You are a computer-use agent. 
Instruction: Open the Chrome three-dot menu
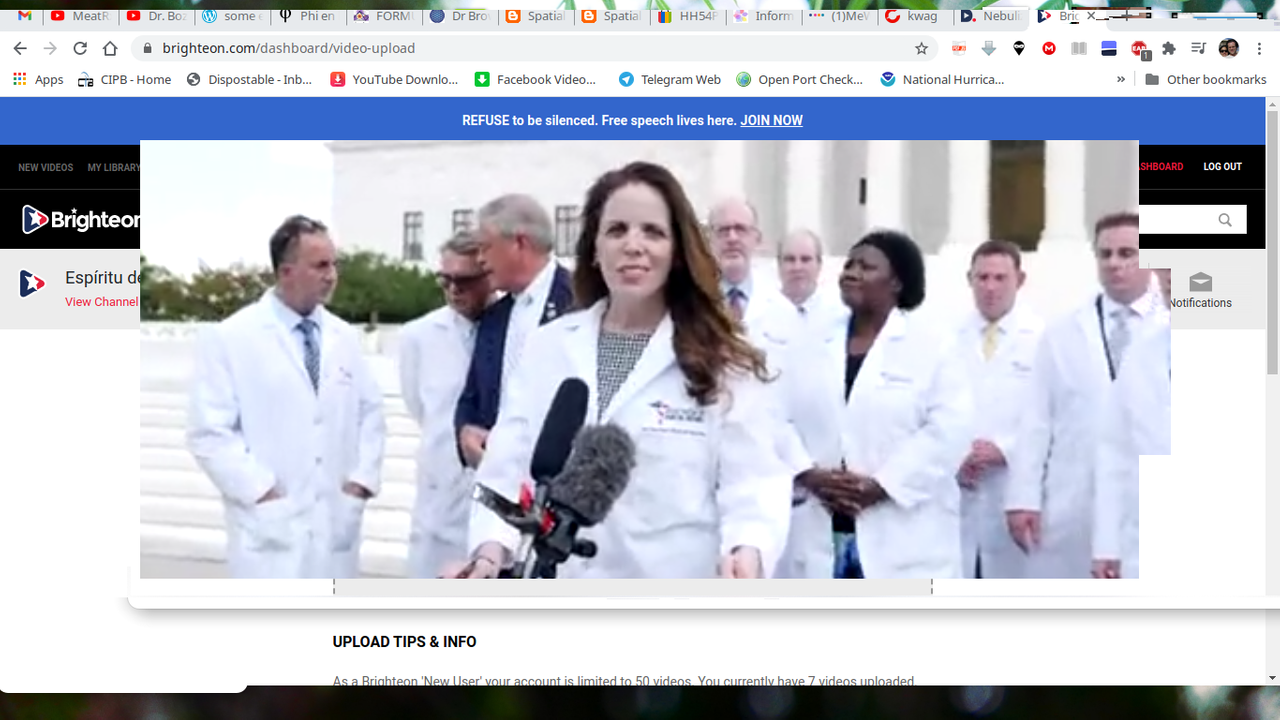point(1259,48)
